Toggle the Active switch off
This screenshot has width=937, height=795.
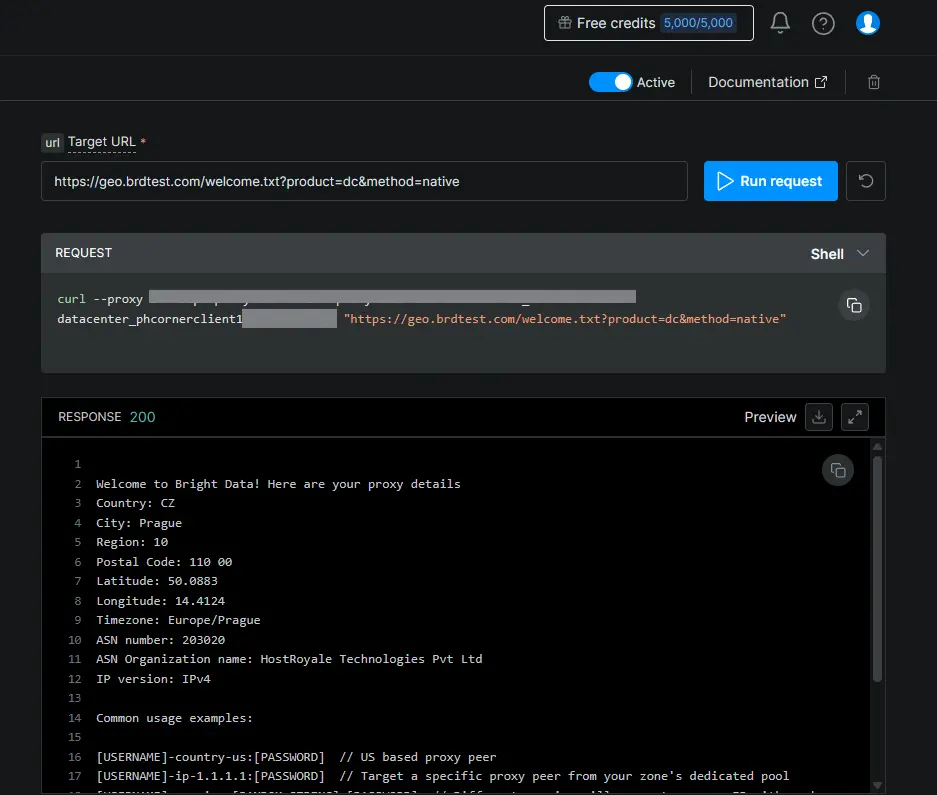pos(610,82)
